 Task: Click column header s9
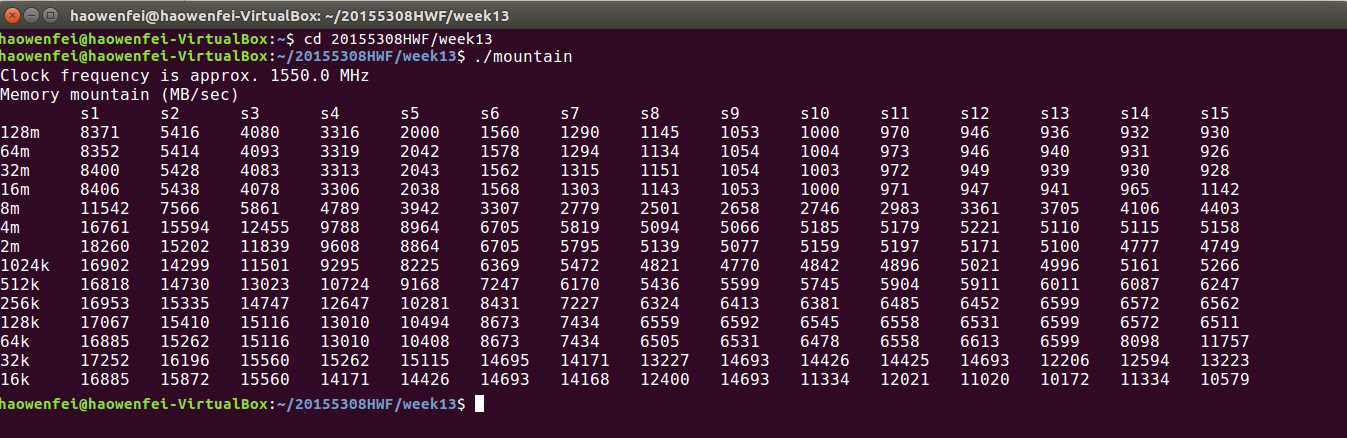730,114
